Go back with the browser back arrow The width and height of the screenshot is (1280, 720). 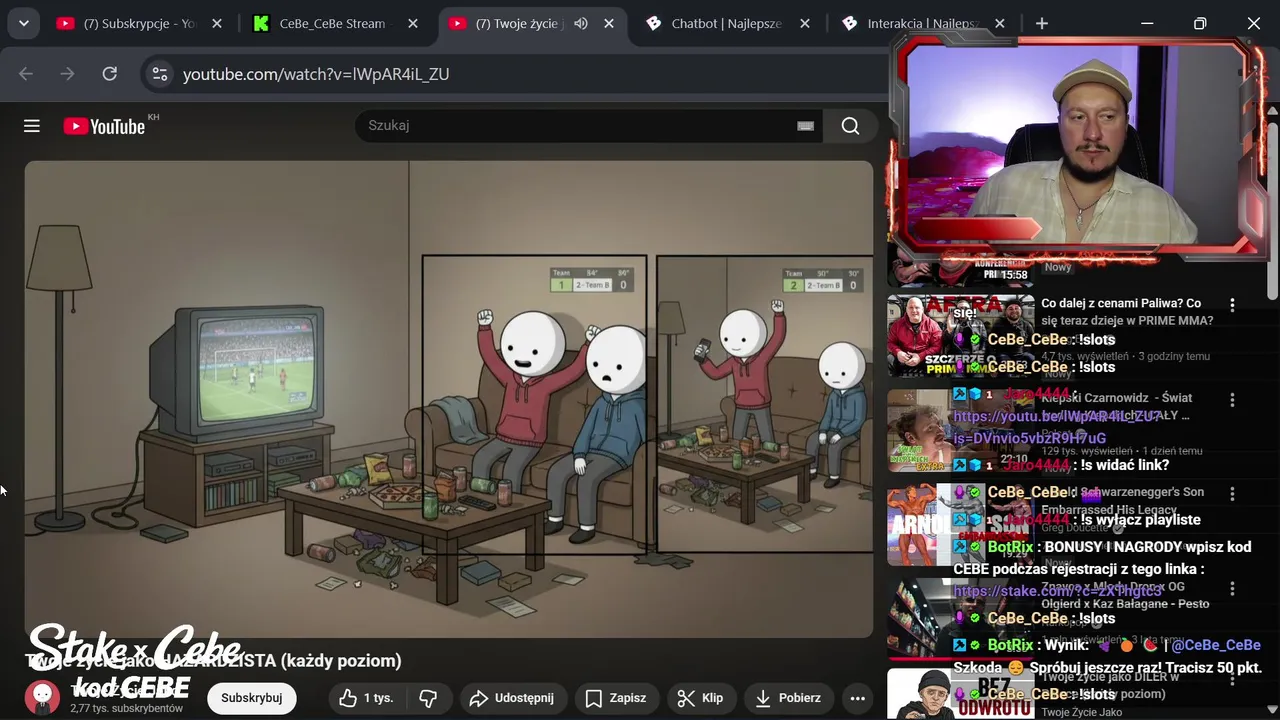click(x=26, y=74)
